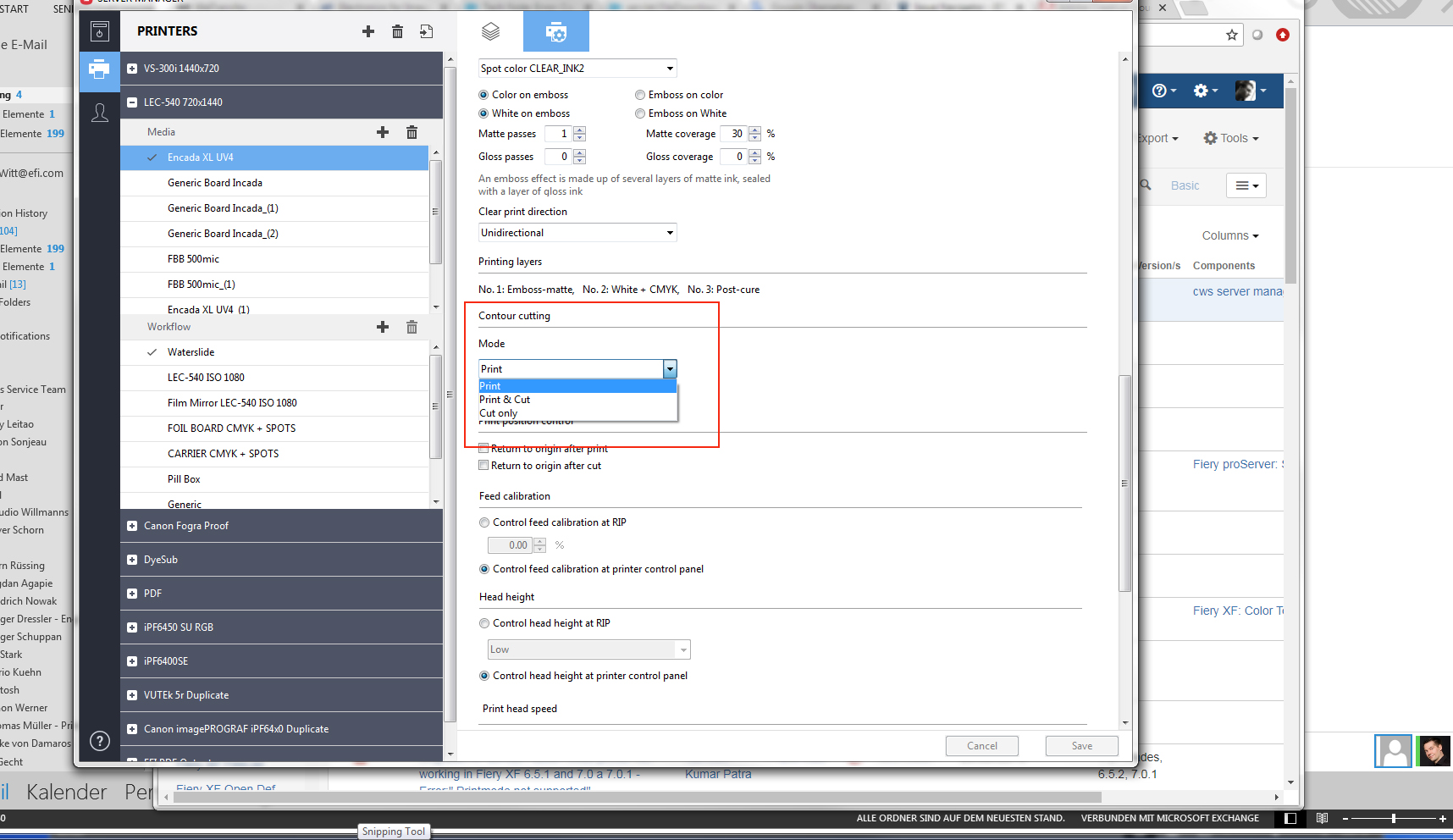The image size is (1453, 840).
Task: Increase Matte passes with up arrow
Action: (x=580, y=130)
